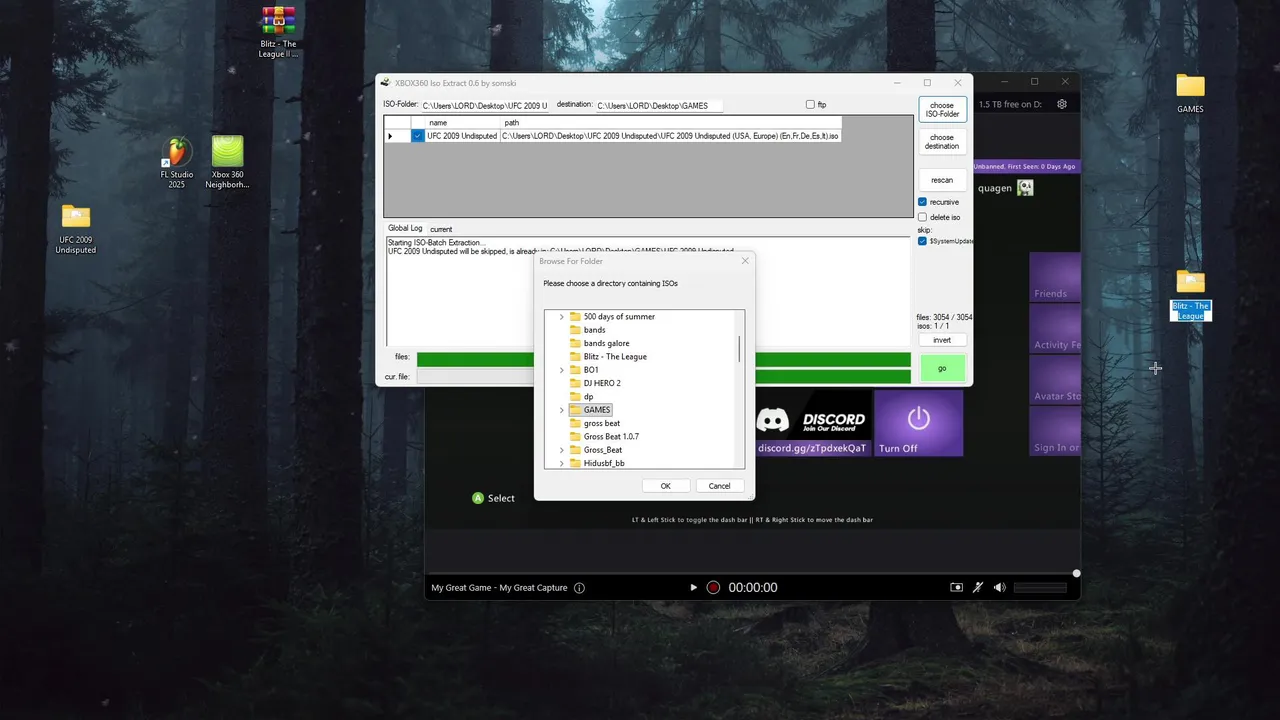Click the DJ HERO 2 folder icon

575,383
